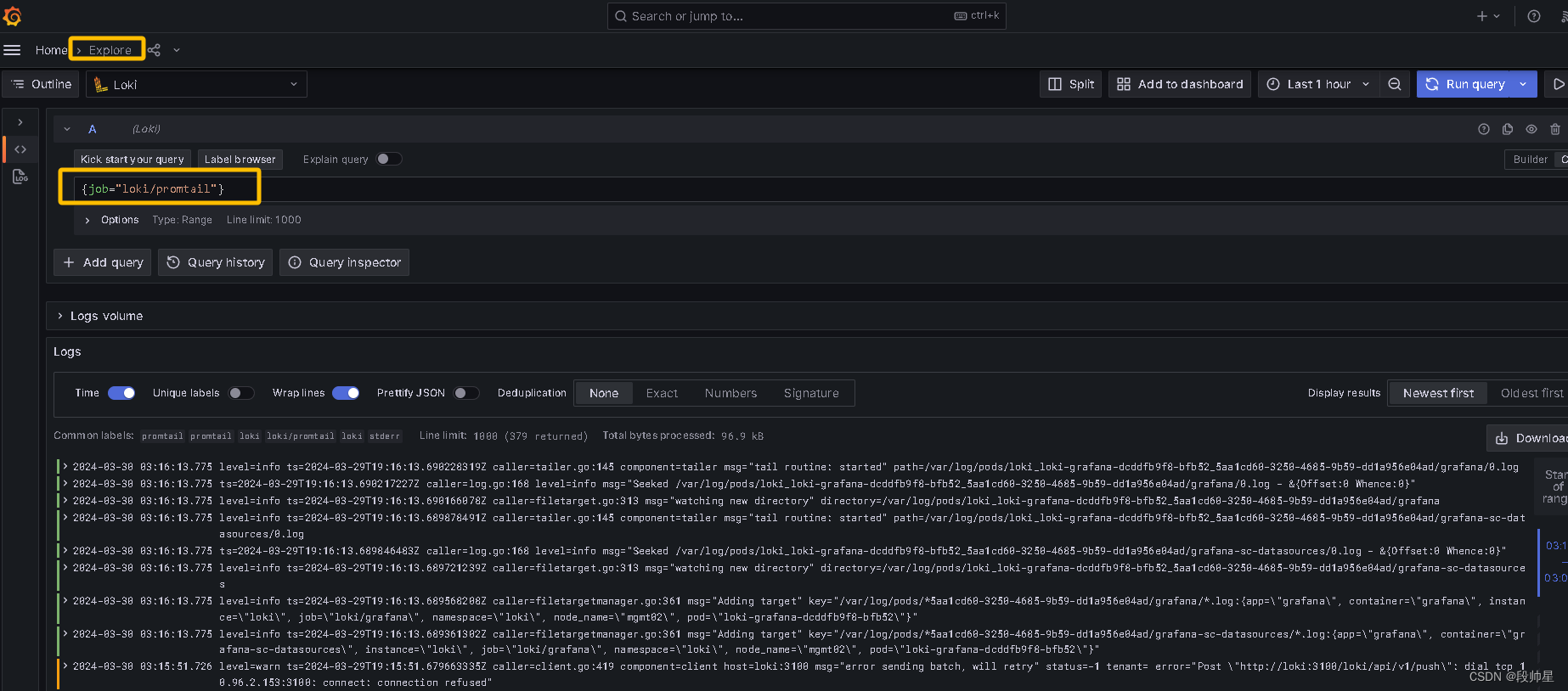Viewport: 1568px width, 691px height.
Task: Click the Add query button
Action: [103, 262]
